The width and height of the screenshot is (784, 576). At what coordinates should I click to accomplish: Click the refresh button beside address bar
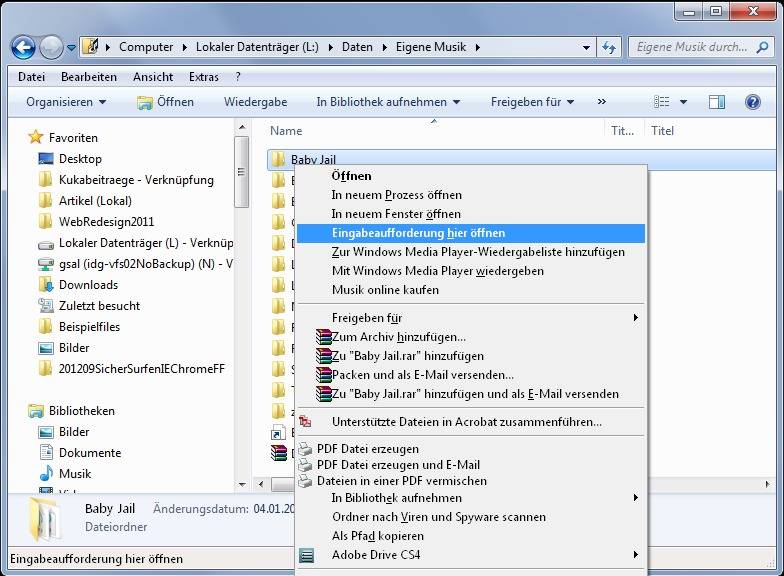coord(608,48)
